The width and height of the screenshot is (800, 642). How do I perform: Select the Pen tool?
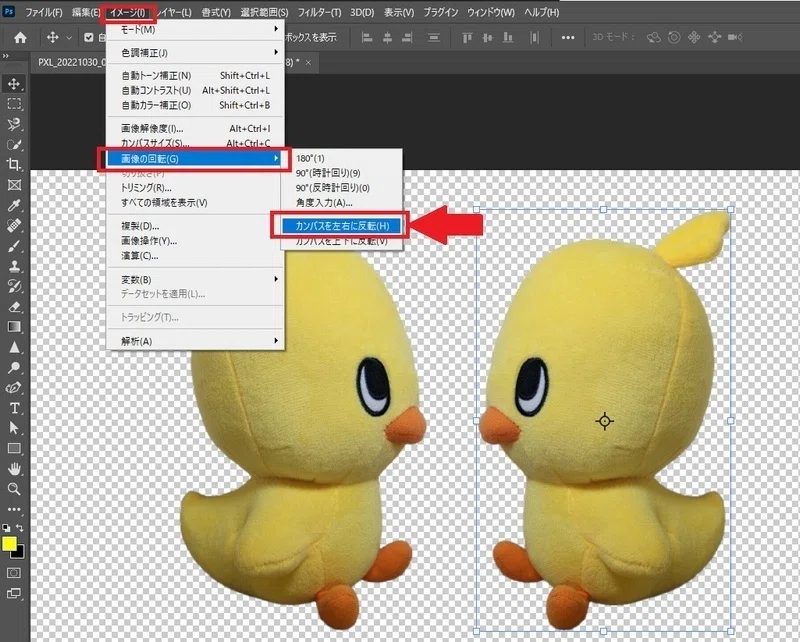(x=14, y=388)
